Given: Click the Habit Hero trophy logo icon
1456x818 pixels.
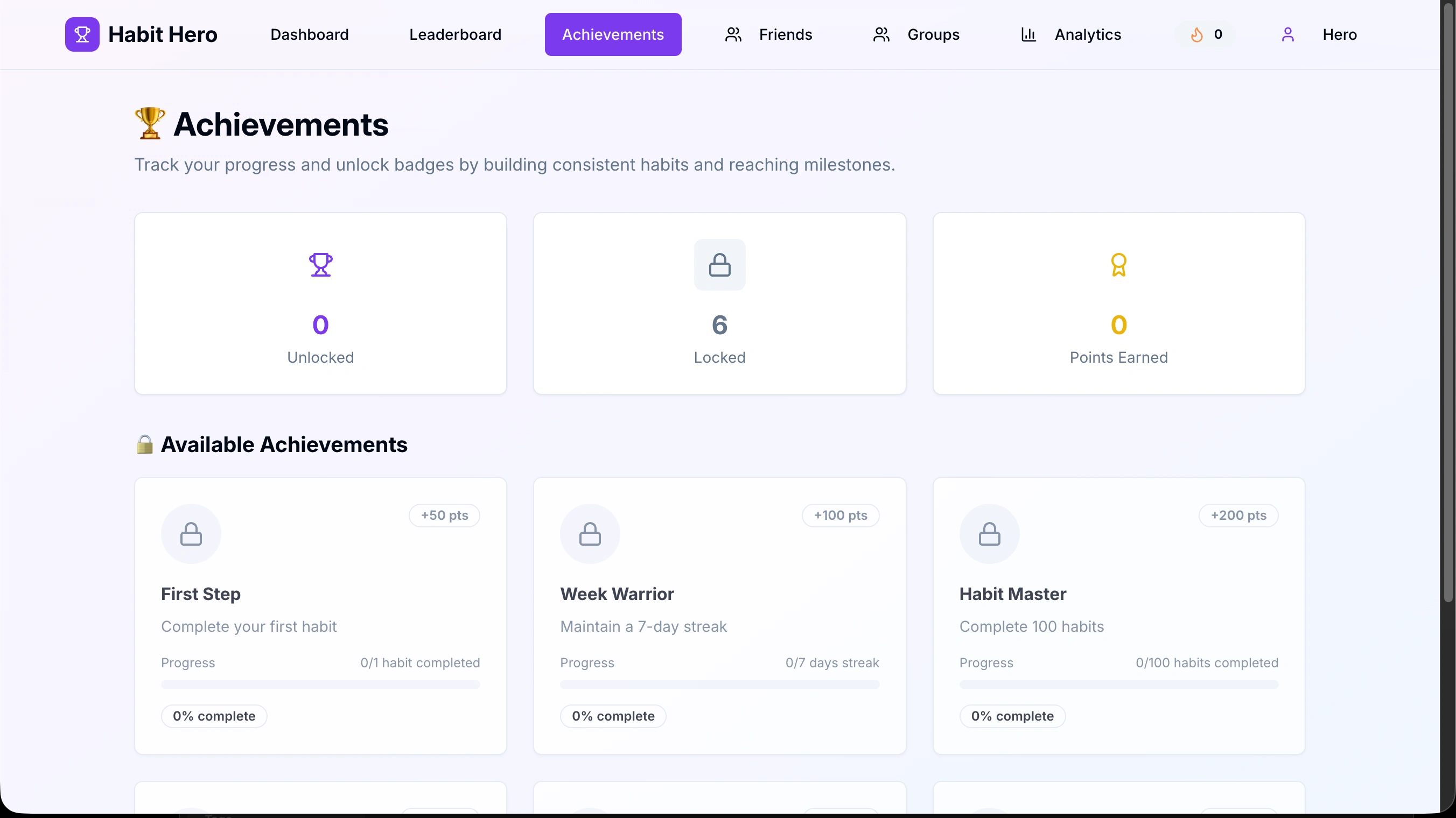Looking at the screenshot, I should coord(82,34).
